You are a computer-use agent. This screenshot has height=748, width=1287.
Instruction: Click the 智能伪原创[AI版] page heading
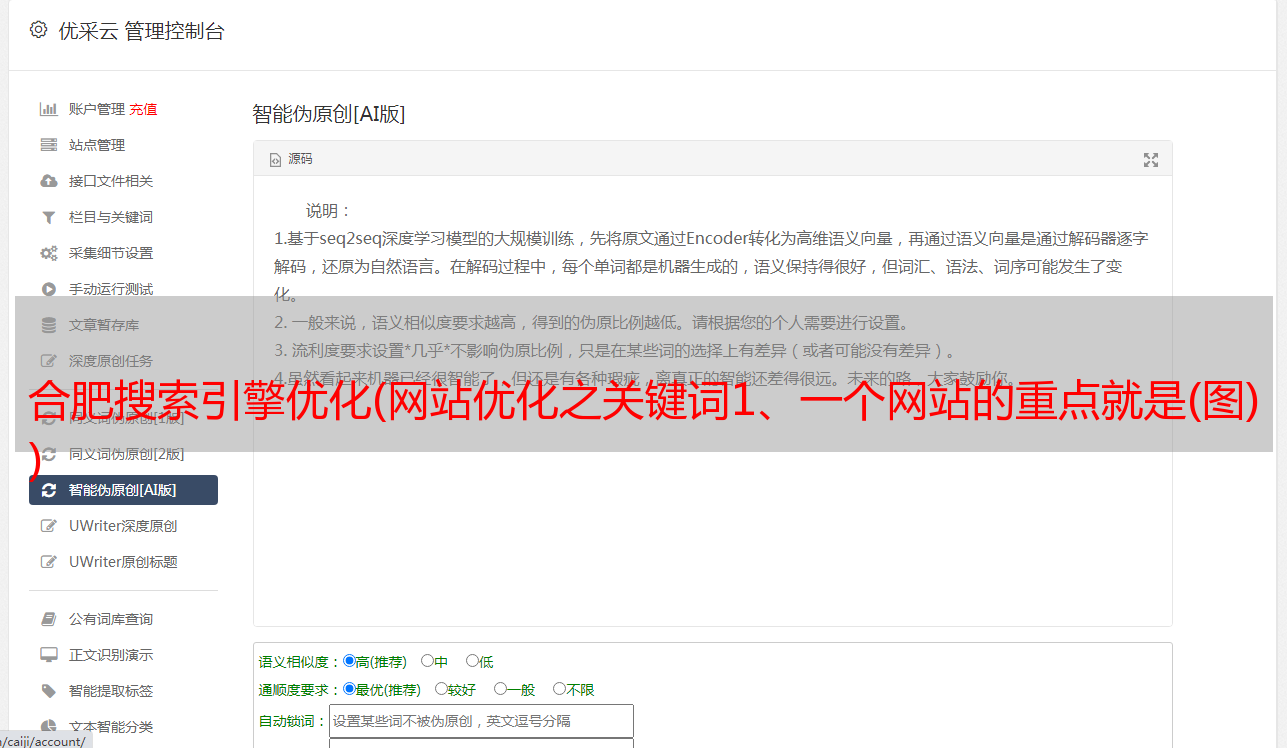click(329, 114)
